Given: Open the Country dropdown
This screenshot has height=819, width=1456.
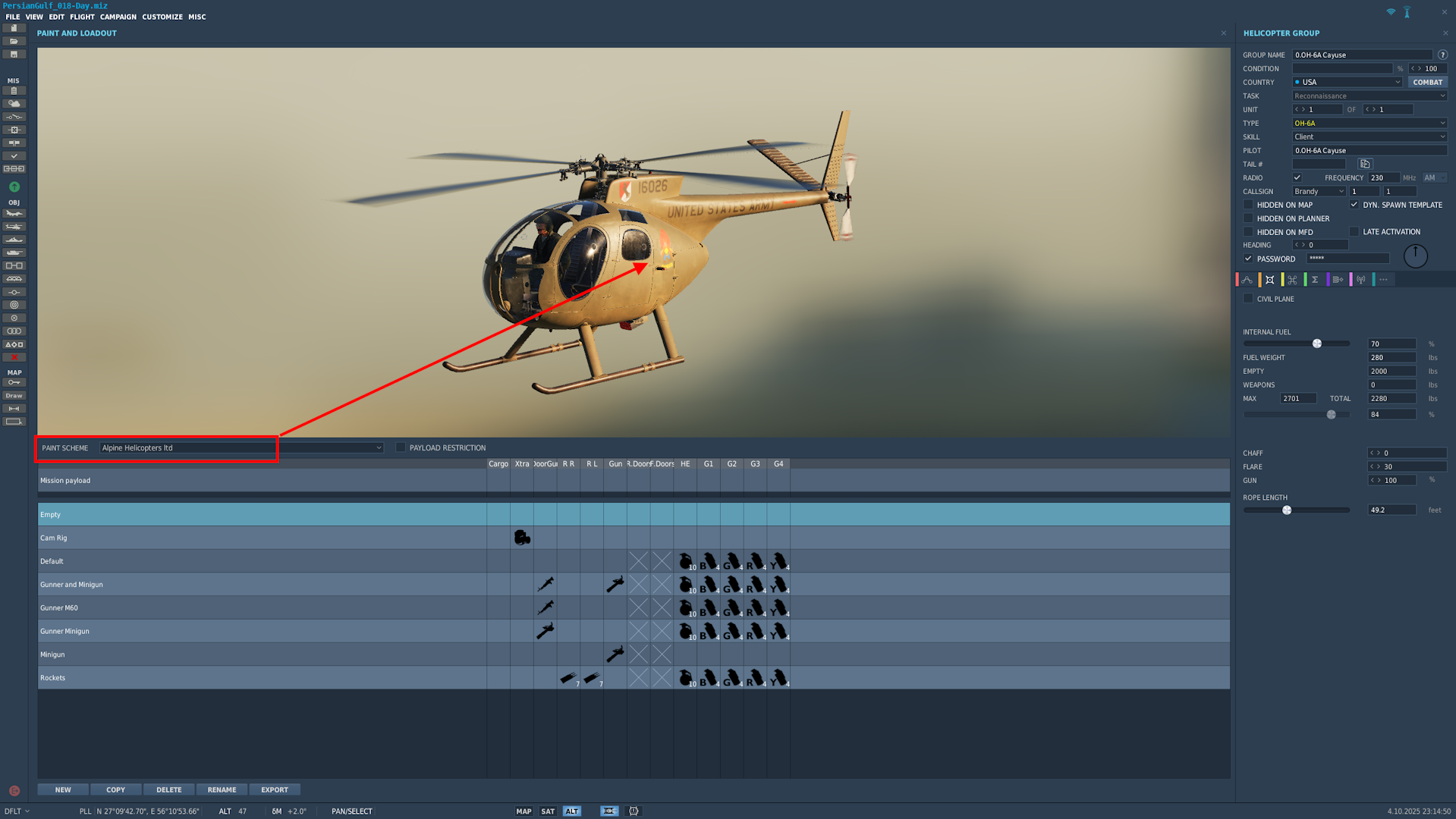Looking at the screenshot, I should coord(1348,82).
